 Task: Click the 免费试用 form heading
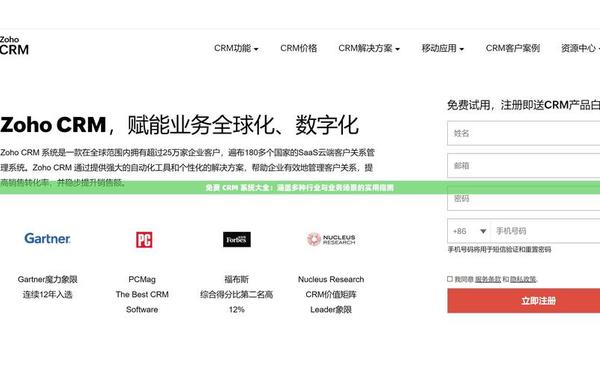(x=523, y=105)
